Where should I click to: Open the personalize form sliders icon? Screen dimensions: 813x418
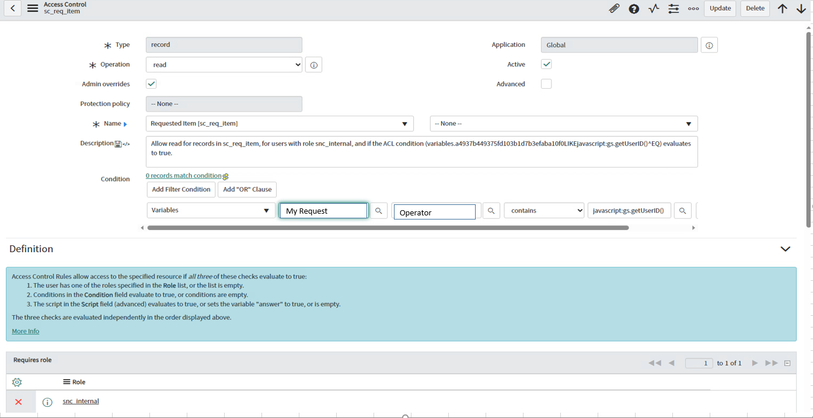(x=674, y=9)
